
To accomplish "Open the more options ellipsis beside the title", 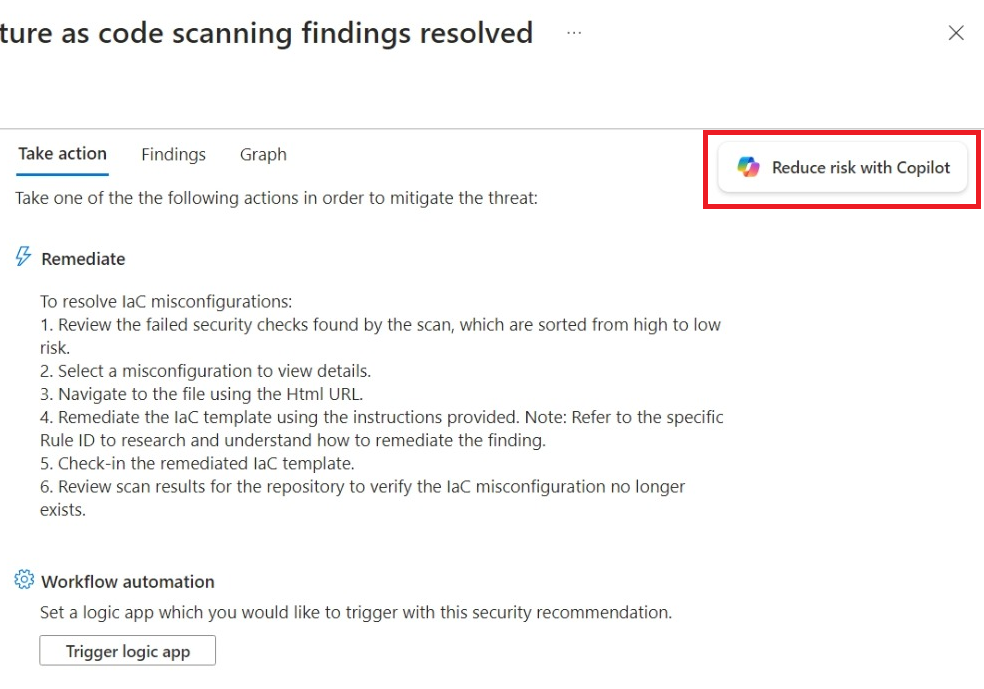I will (x=574, y=33).
